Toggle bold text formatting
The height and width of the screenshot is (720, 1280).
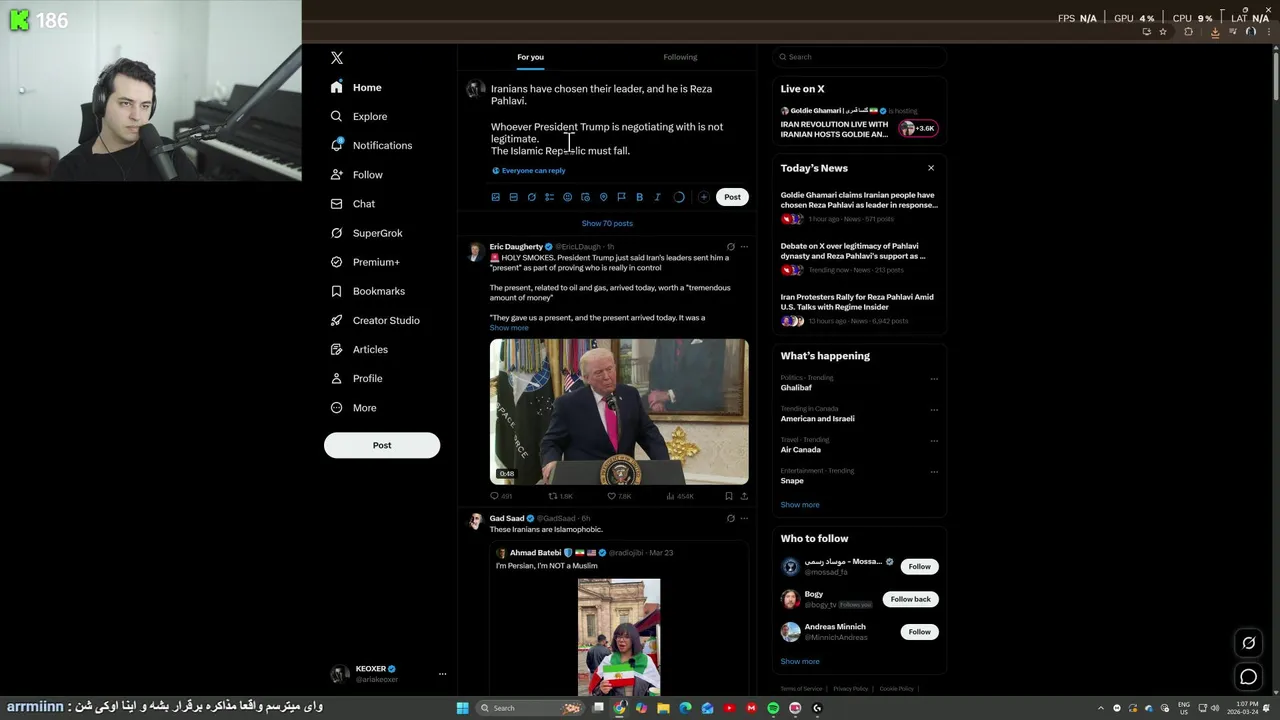(x=639, y=197)
